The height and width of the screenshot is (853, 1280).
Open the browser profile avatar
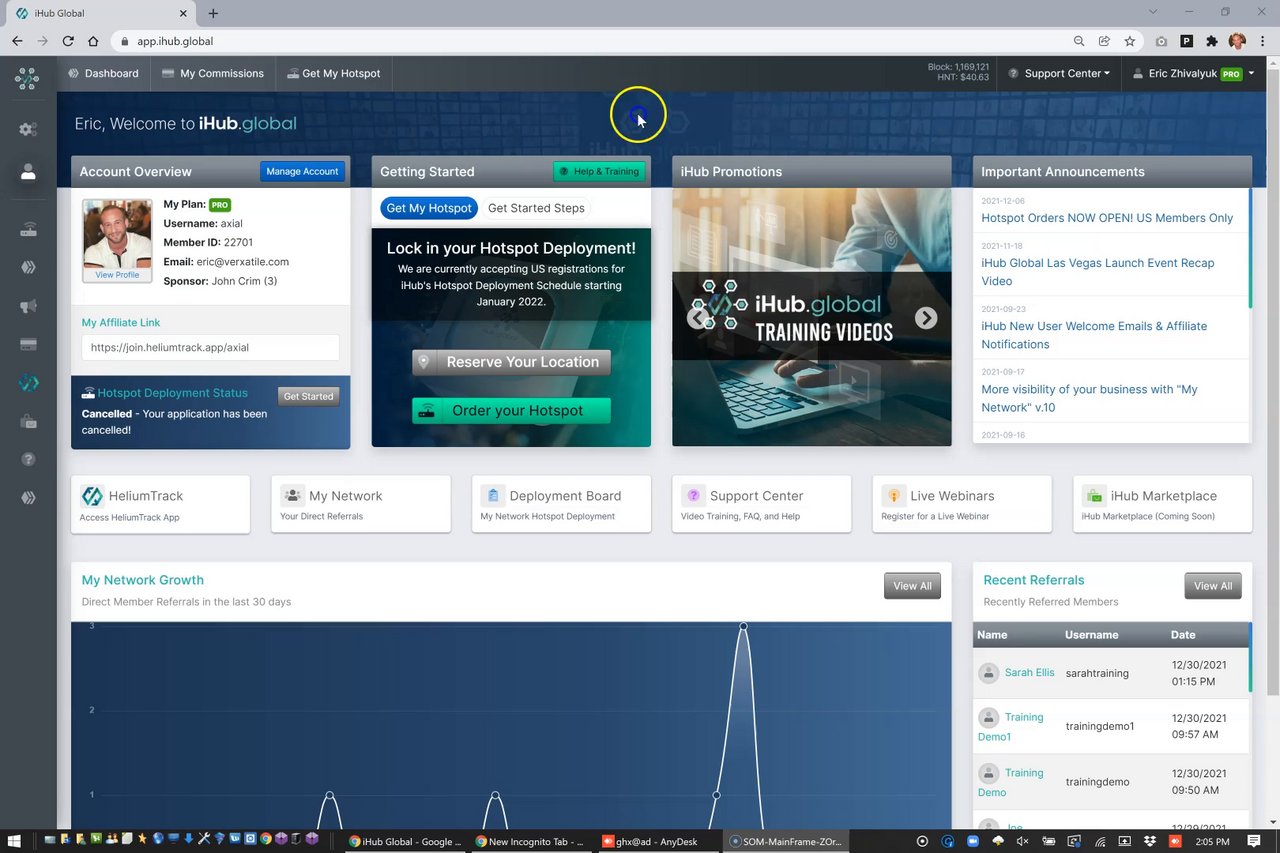[x=1237, y=41]
